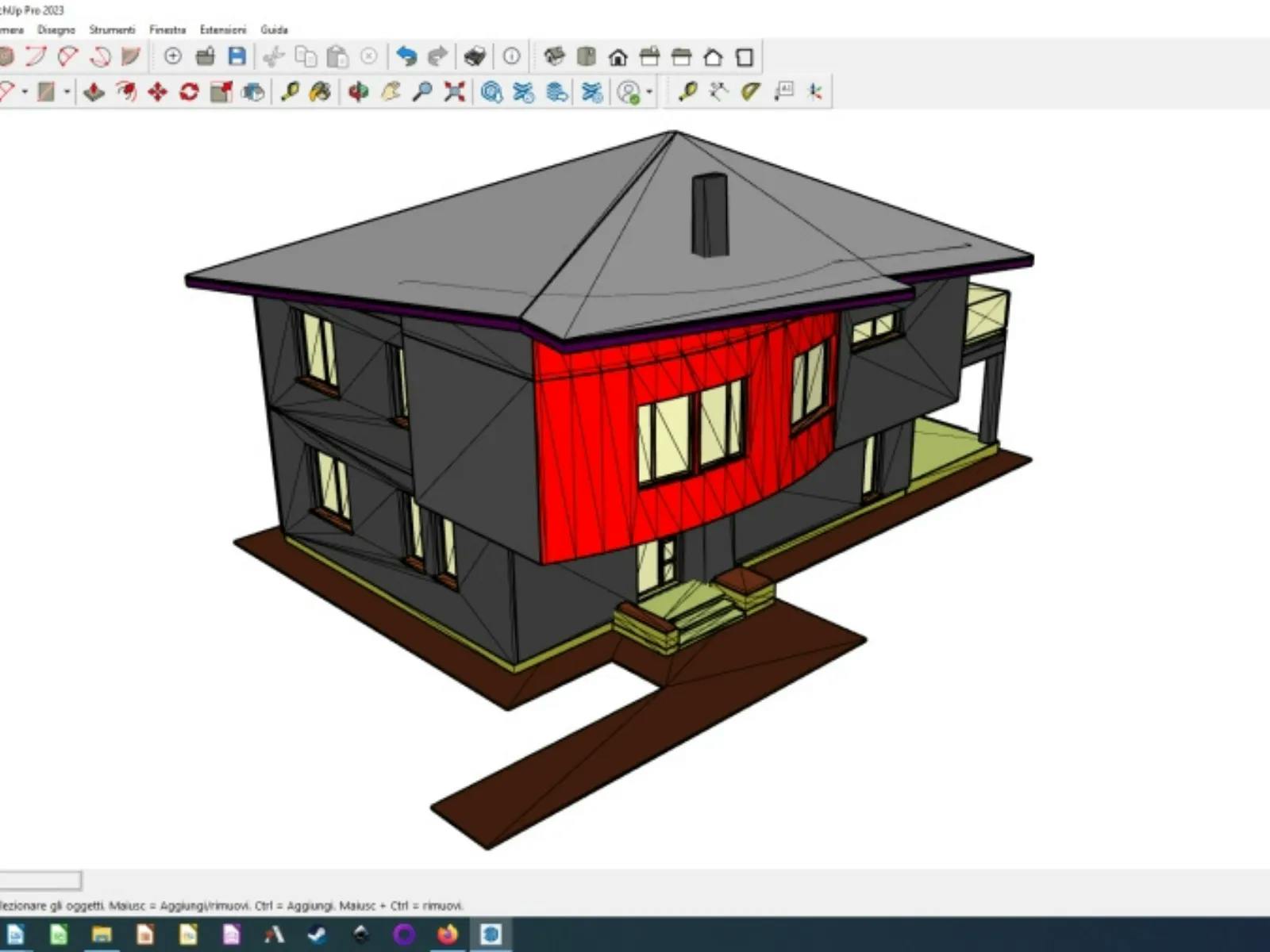Click the Save file icon
The image size is (1270, 952).
(x=237, y=56)
